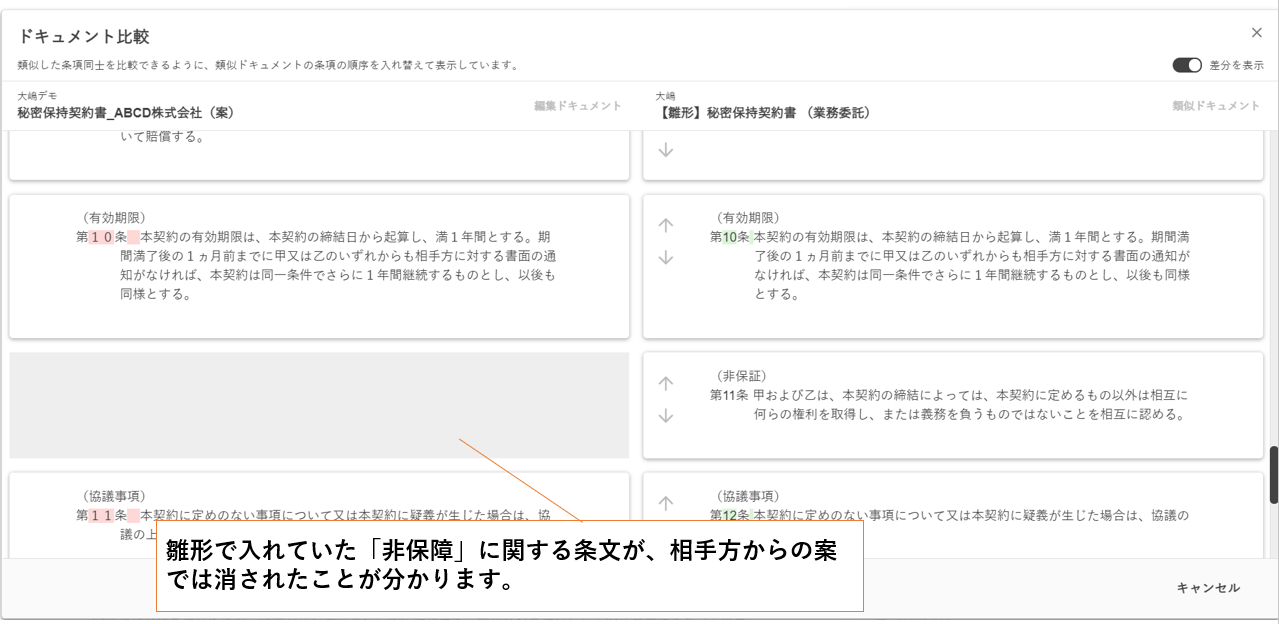Click down arrow beside right 有効期限 clause

[x=666, y=258]
